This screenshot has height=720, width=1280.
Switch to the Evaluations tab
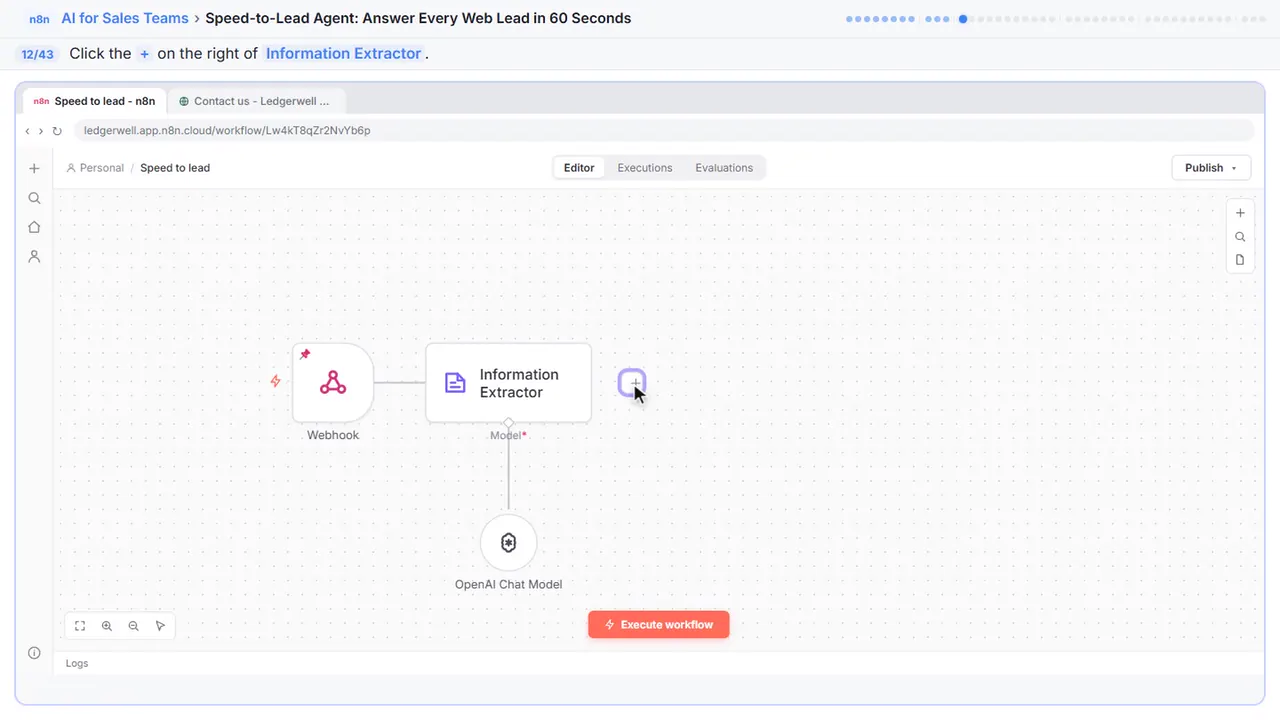724,168
